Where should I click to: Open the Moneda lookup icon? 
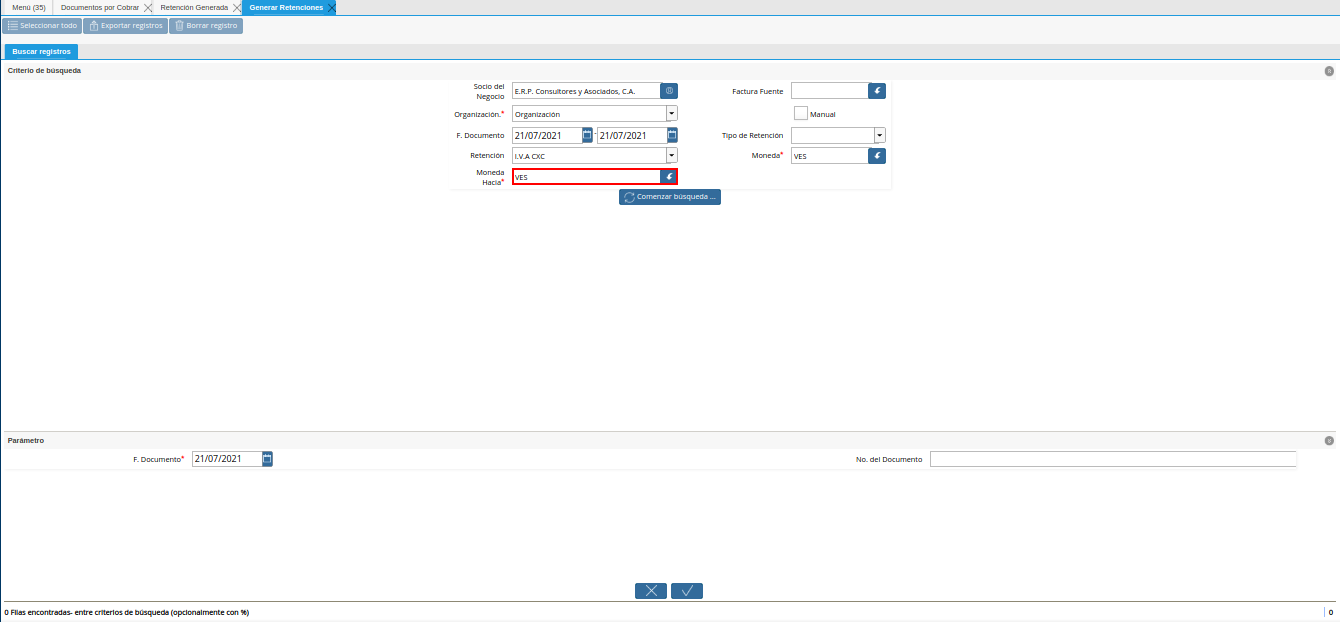tap(877, 156)
